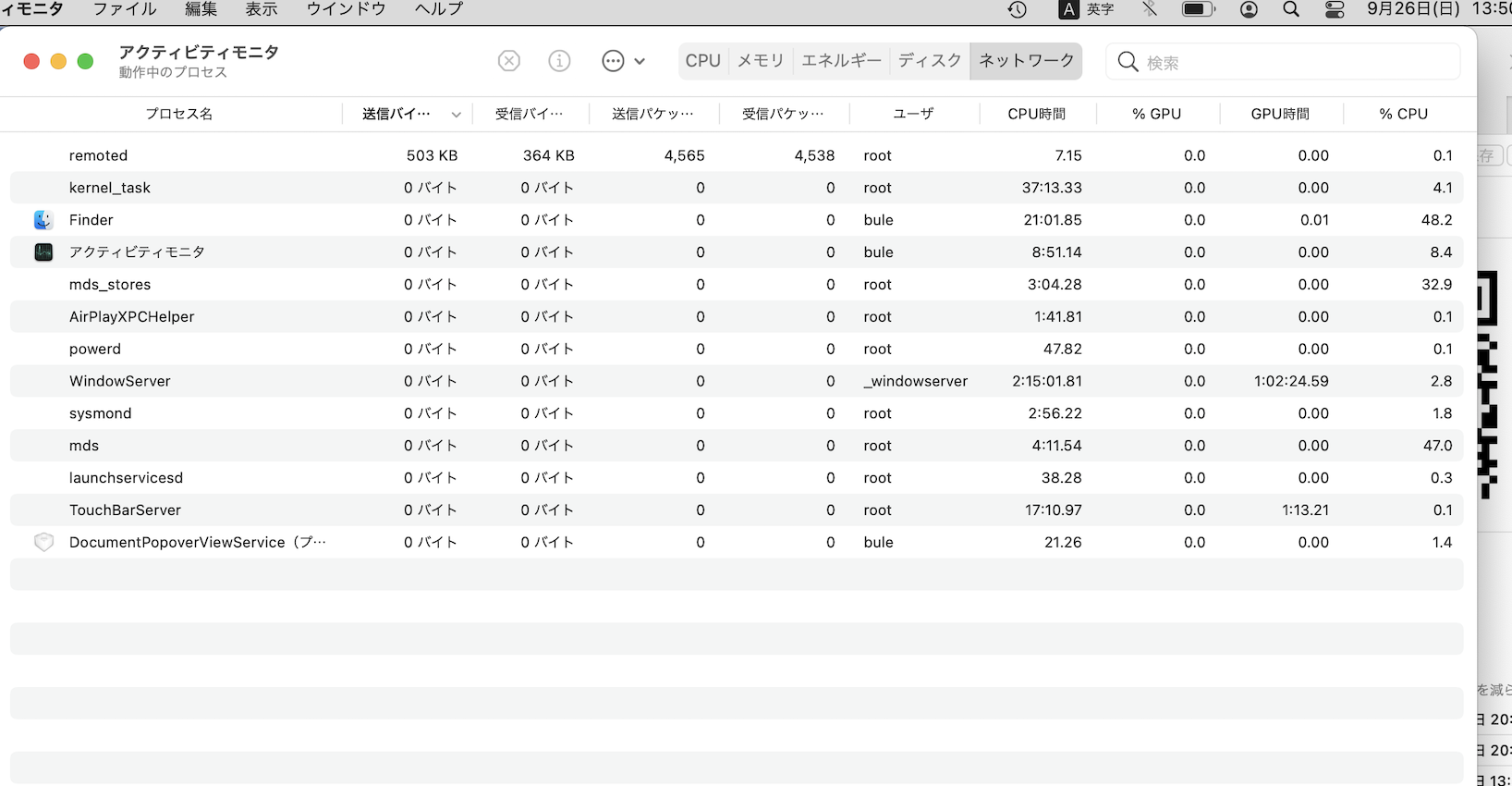Sort by CPU時間 column header
The width and height of the screenshot is (1512, 786).
(1037, 114)
